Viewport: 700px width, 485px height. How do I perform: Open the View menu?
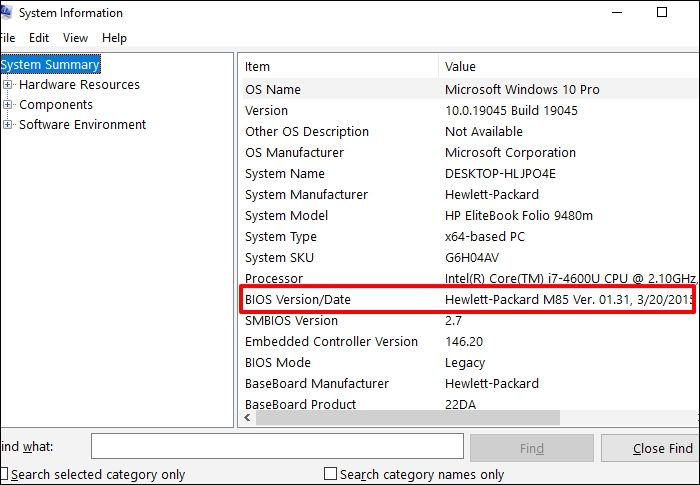click(x=75, y=38)
